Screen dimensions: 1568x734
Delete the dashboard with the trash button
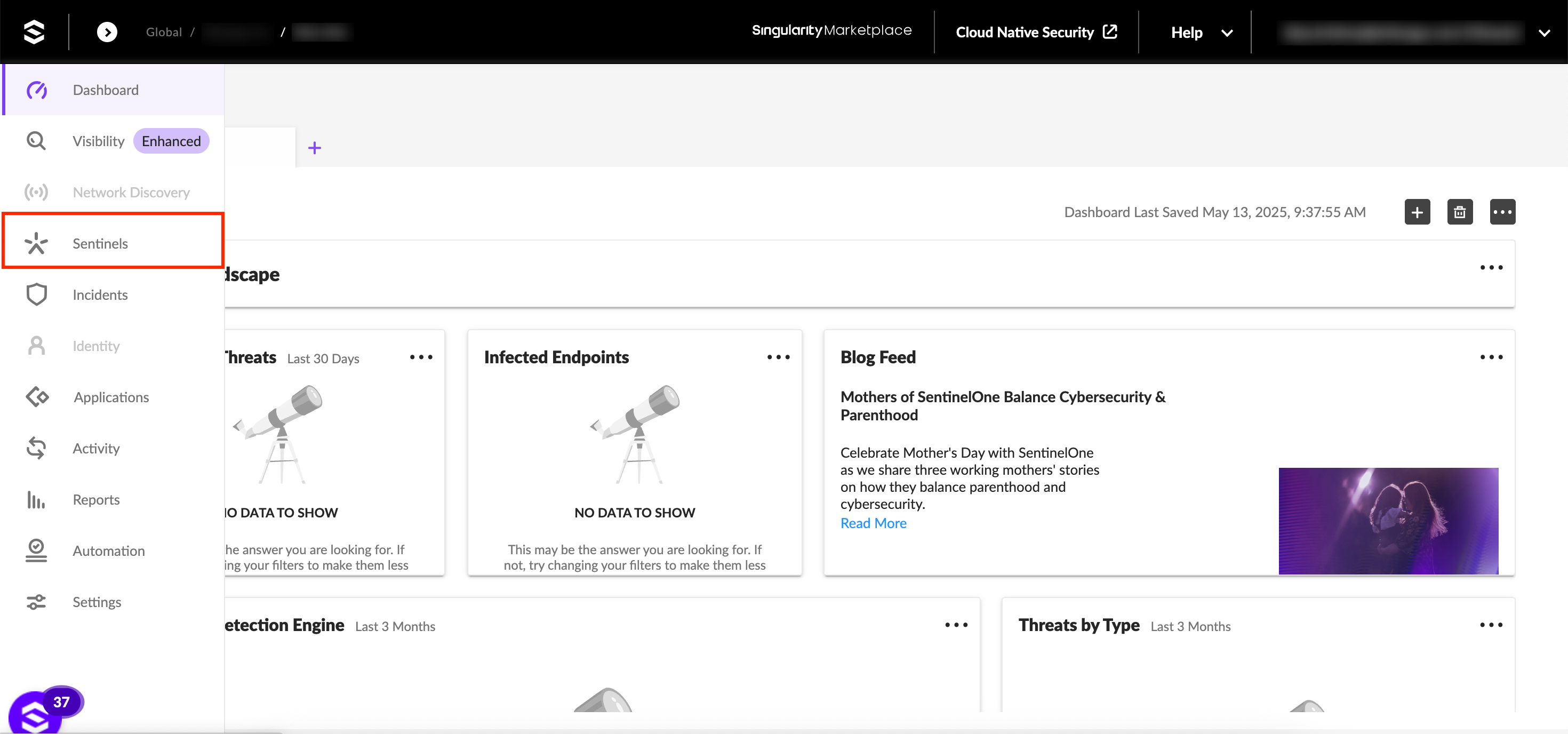click(1460, 212)
